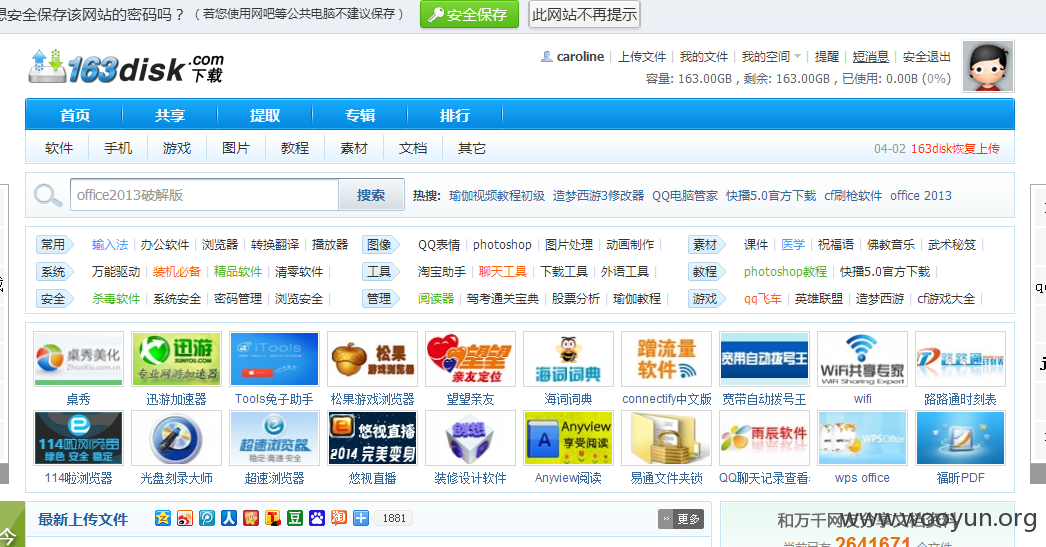Open 桌秀美化 software icon
Screen dimensions: 1046x547
coord(78,359)
